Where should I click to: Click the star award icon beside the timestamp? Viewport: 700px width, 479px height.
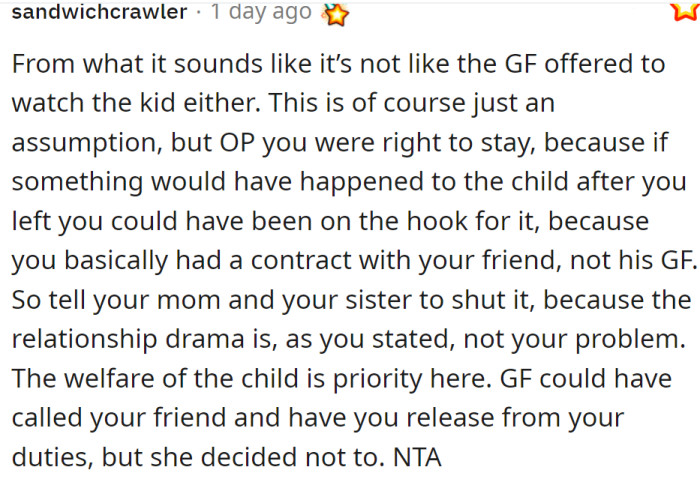(337, 14)
